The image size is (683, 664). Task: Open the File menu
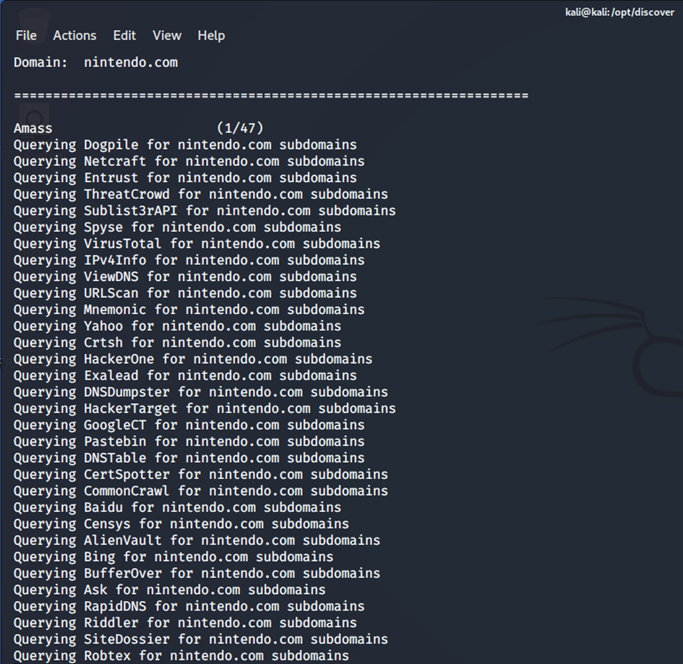[26, 36]
